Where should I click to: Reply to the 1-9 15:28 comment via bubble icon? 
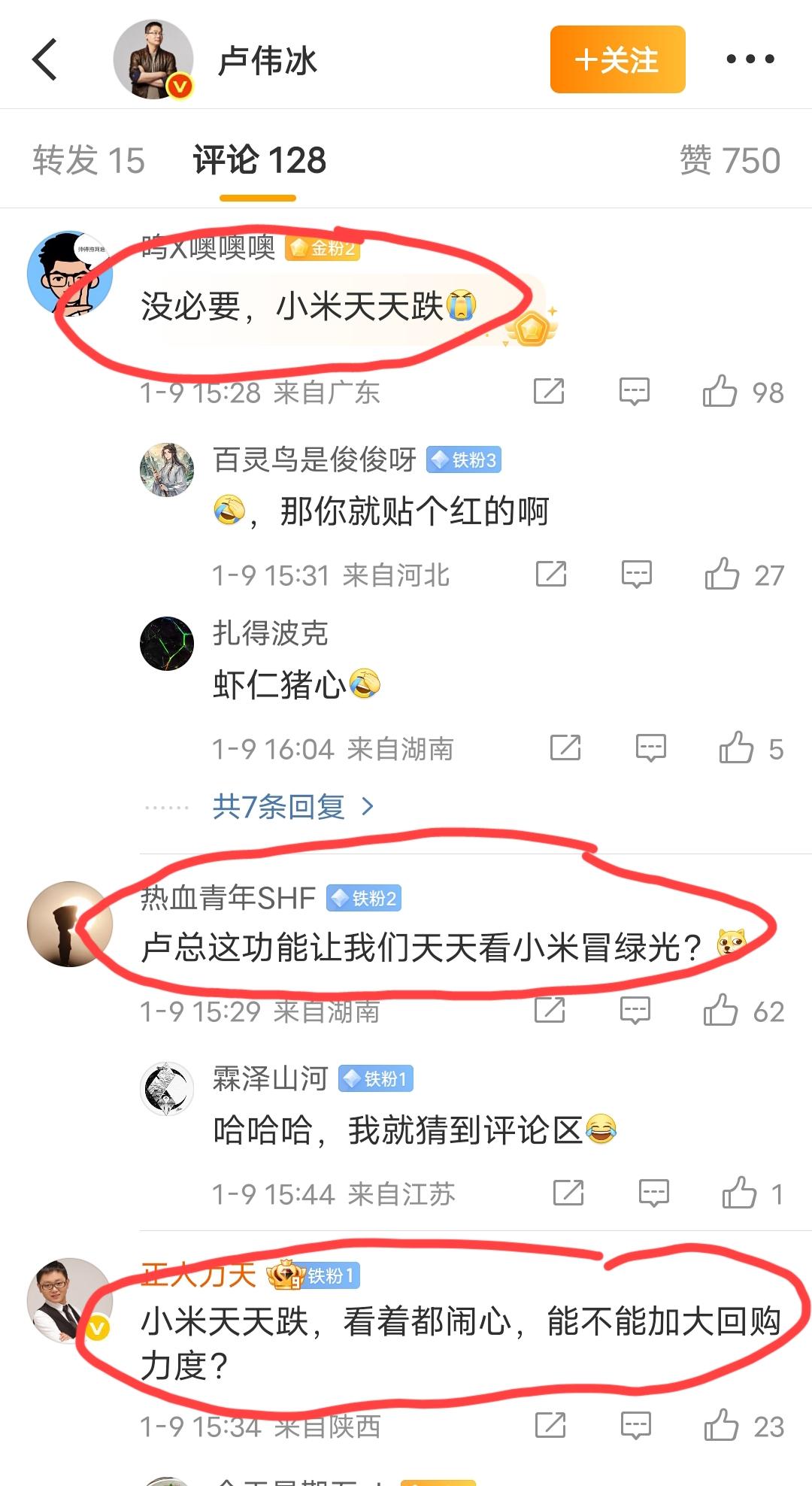[x=635, y=392]
